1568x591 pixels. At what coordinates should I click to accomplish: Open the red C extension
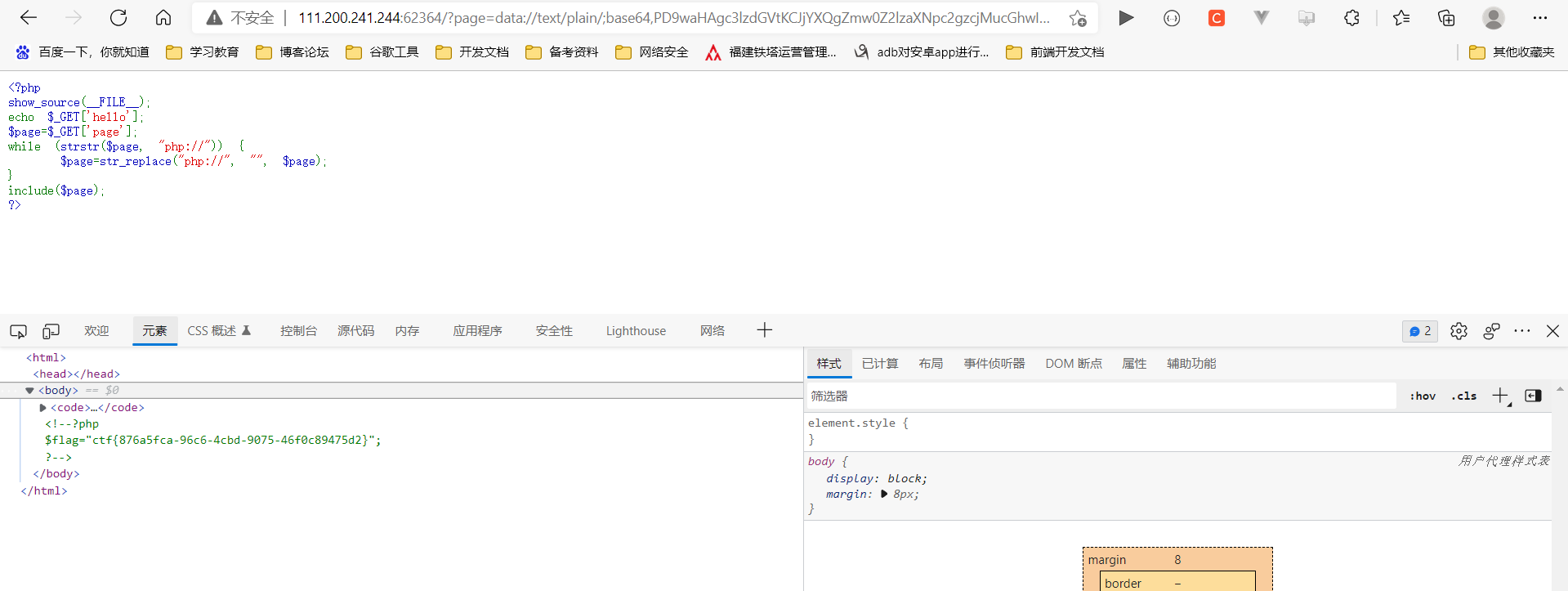(x=1217, y=17)
